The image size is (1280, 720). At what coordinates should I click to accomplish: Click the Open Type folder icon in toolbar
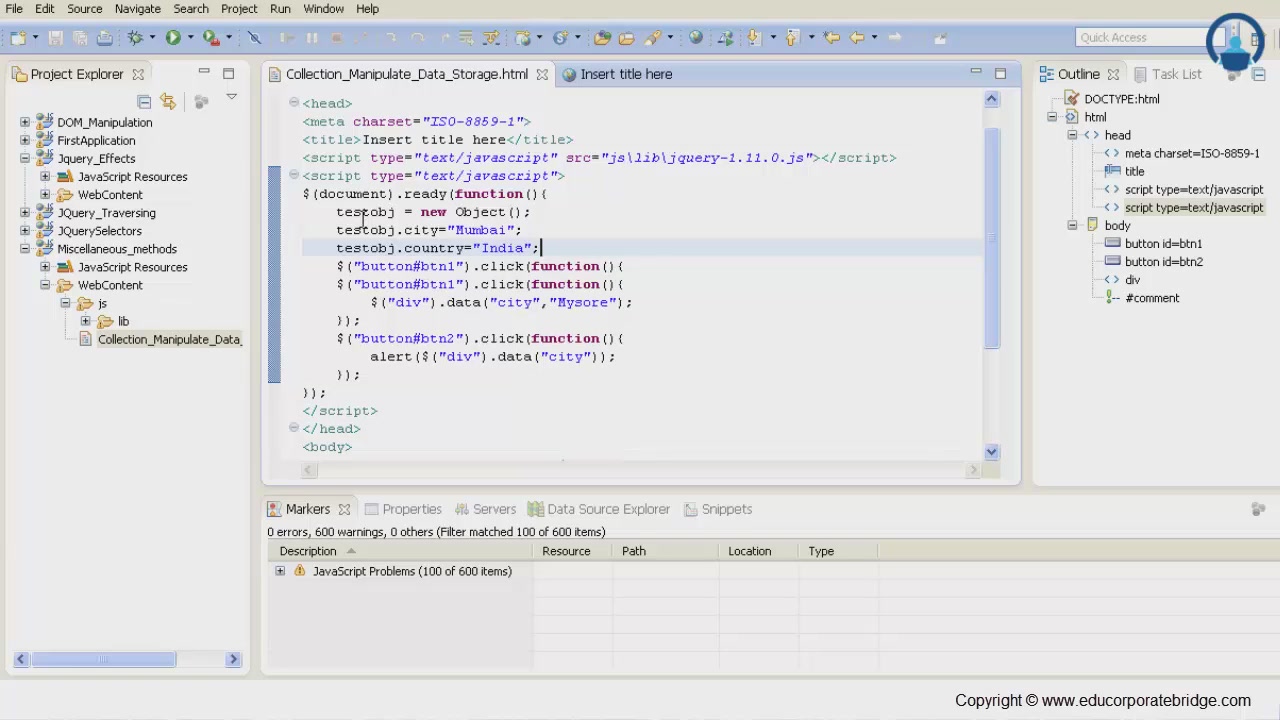click(602, 38)
